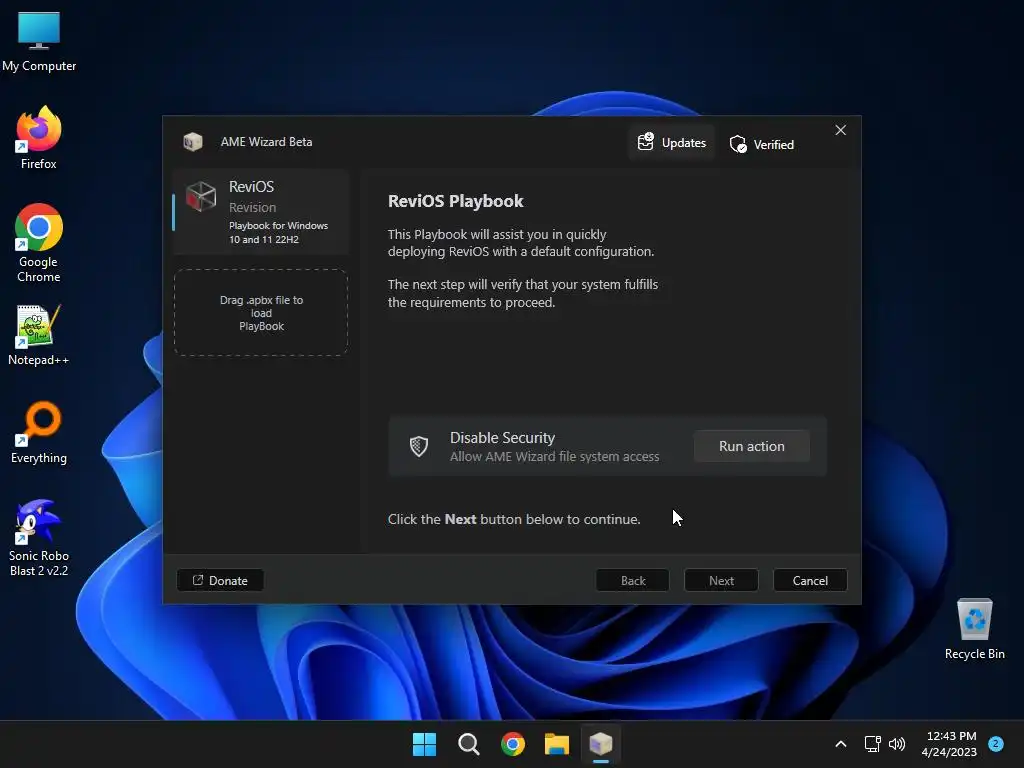
Task: Run the Disable Security action
Action: 752,446
